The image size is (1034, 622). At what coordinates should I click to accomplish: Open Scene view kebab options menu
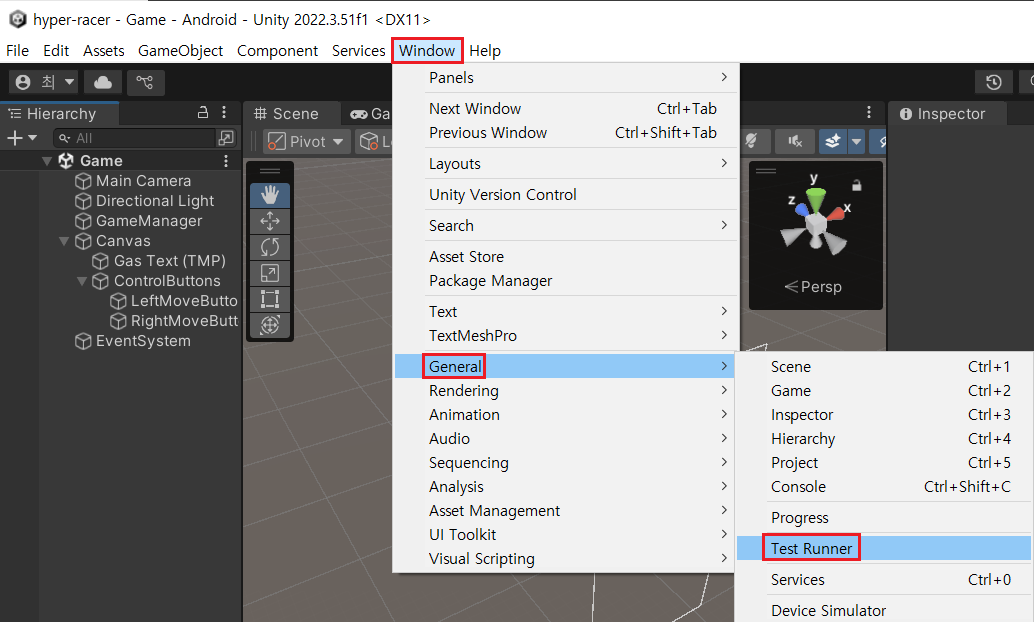point(868,112)
